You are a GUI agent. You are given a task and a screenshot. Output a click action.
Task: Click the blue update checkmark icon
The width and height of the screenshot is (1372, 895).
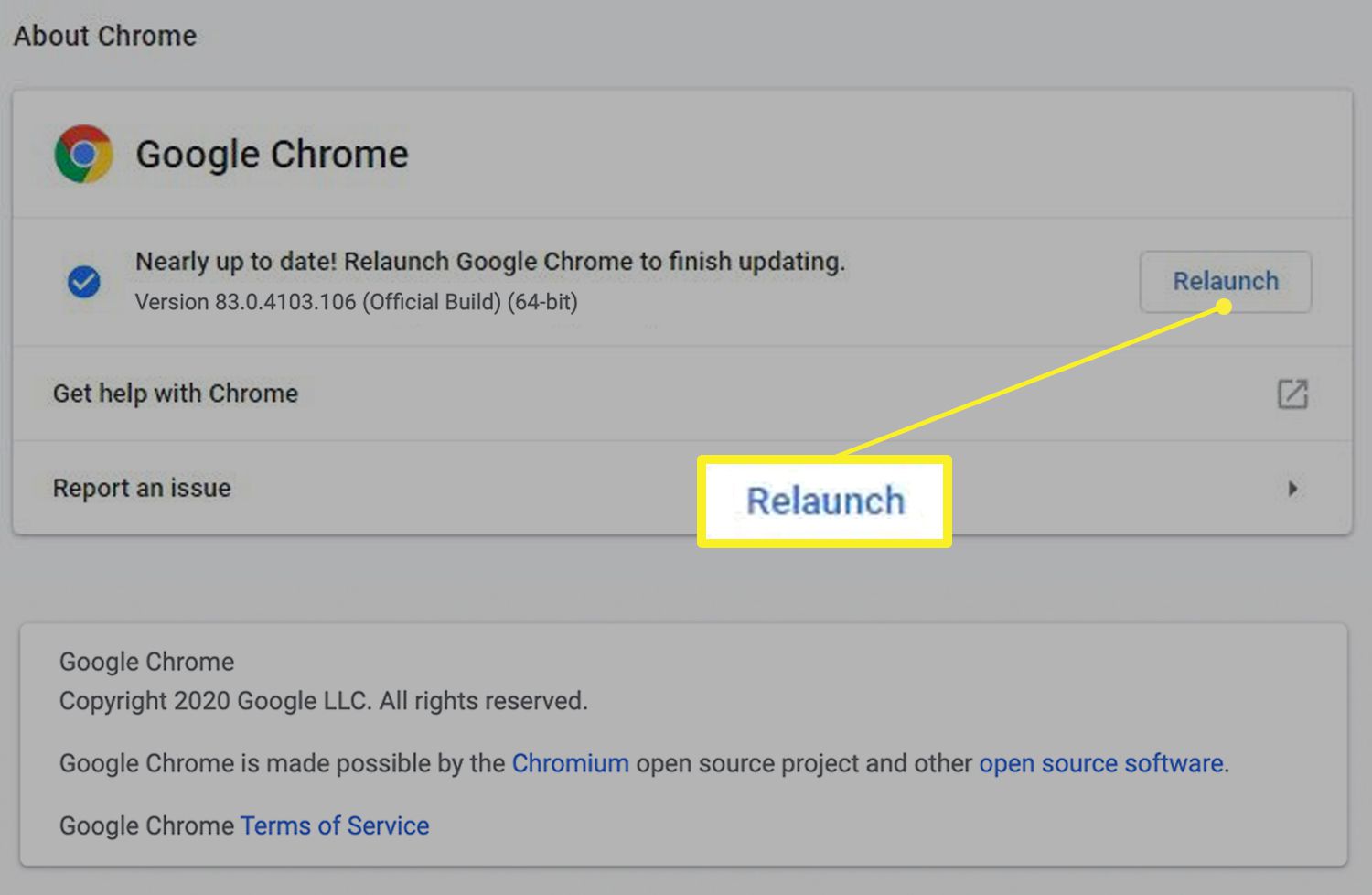coord(84,282)
